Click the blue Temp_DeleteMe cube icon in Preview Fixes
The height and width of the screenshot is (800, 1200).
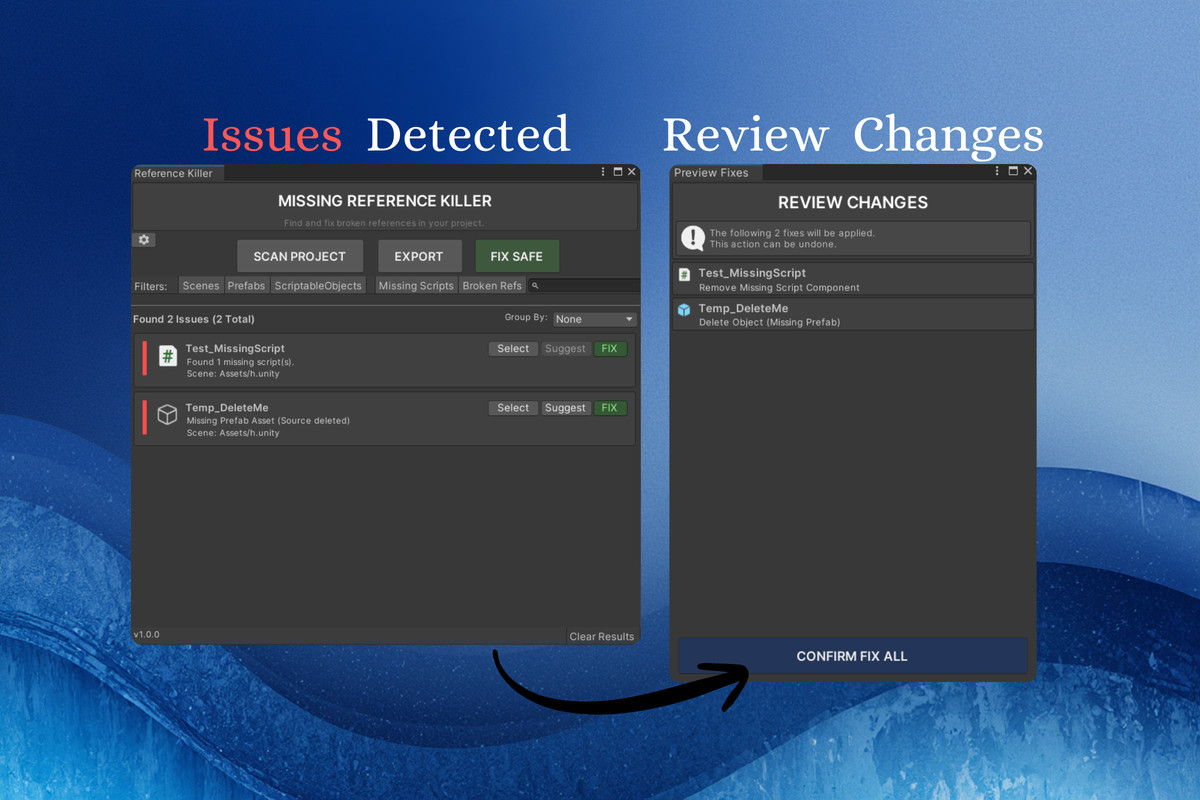tap(685, 310)
